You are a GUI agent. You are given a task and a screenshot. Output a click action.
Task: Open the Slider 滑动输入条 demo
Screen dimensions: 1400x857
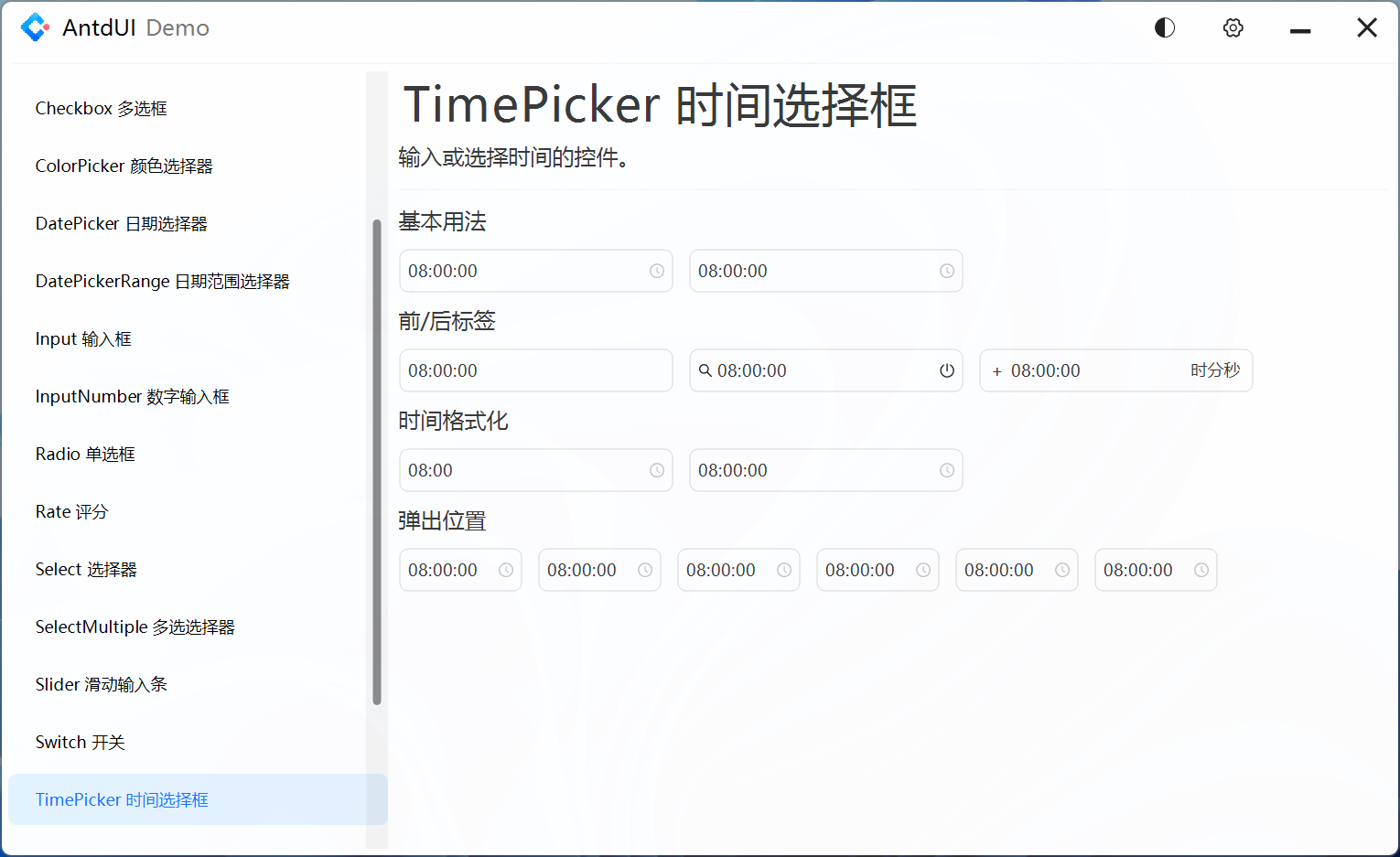(101, 684)
